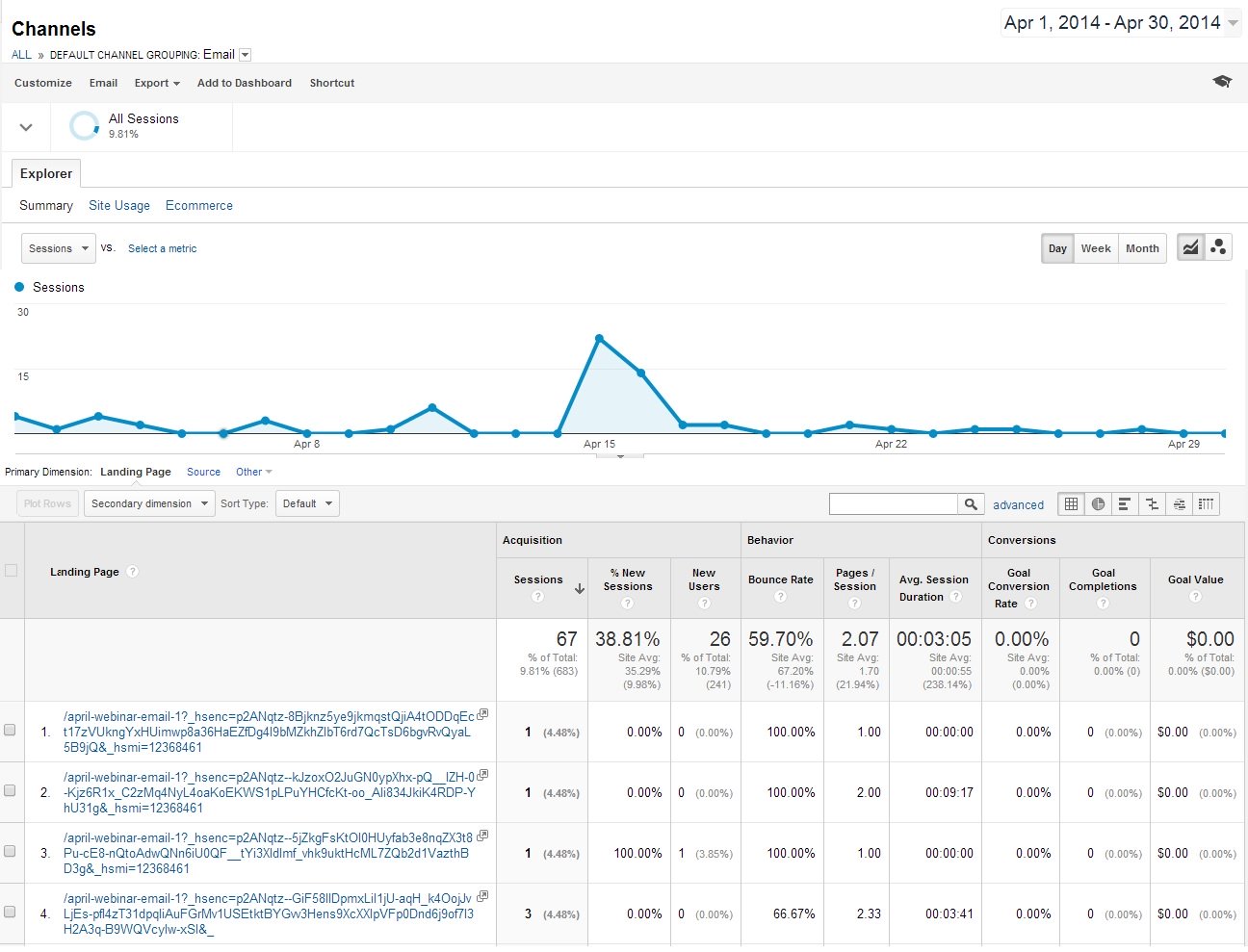Open the in-product help graduation cap icon

(1222, 82)
